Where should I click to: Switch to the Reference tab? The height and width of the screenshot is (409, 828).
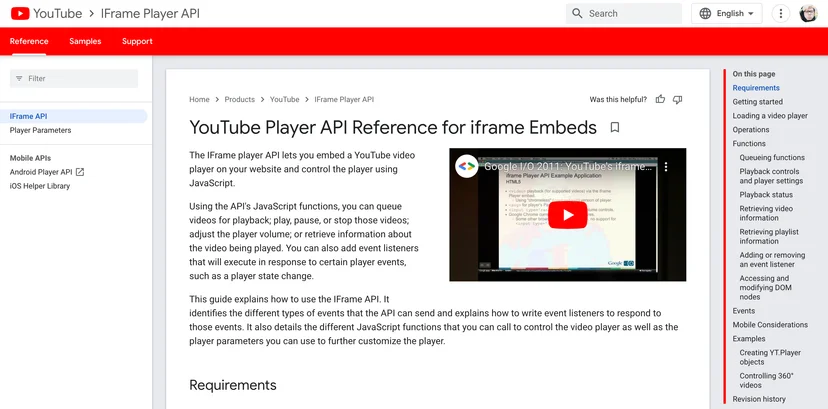(29, 41)
